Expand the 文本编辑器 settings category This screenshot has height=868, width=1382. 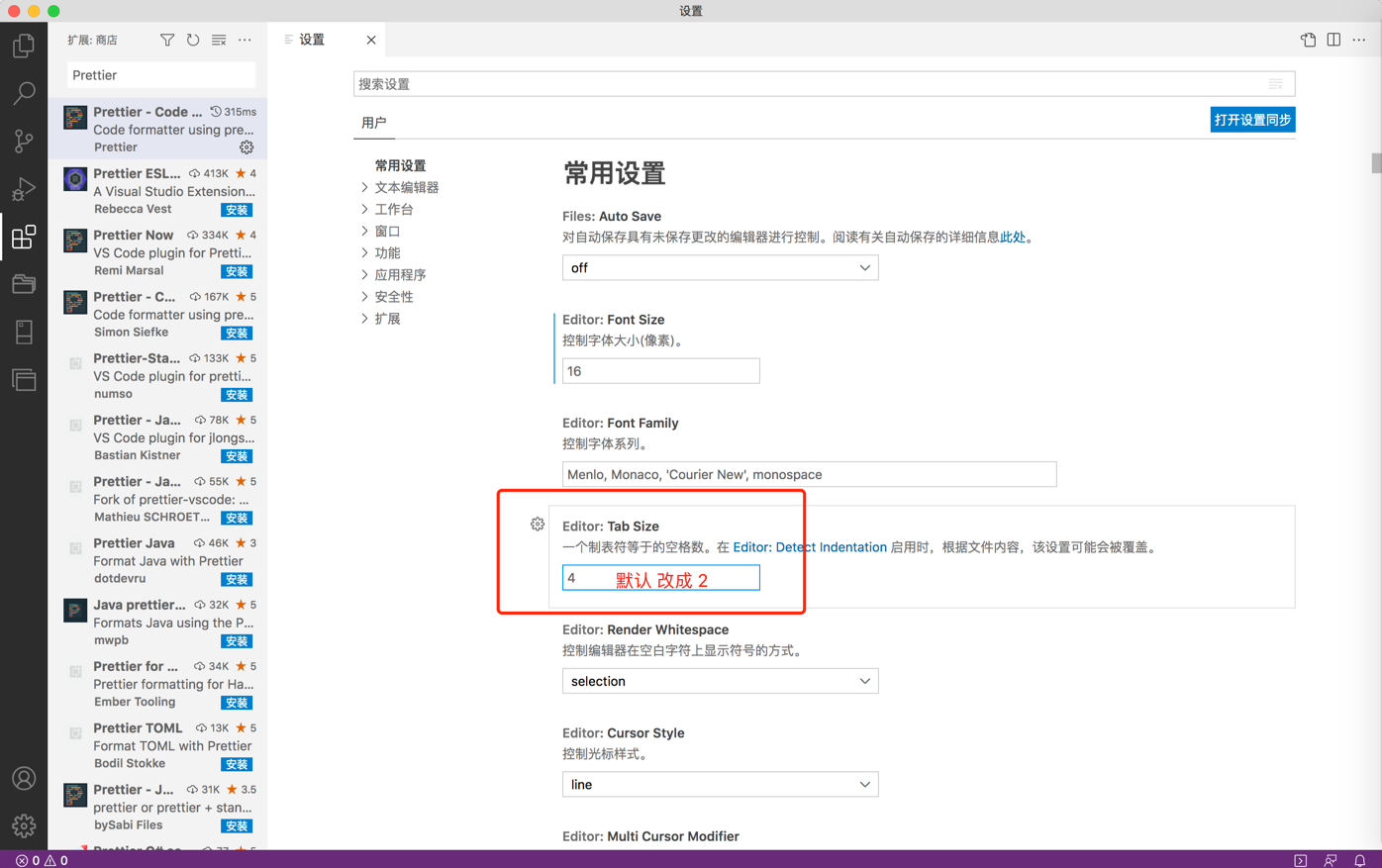365,187
